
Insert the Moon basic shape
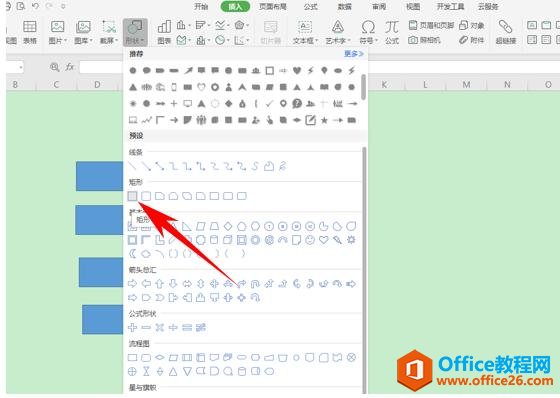(132, 254)
